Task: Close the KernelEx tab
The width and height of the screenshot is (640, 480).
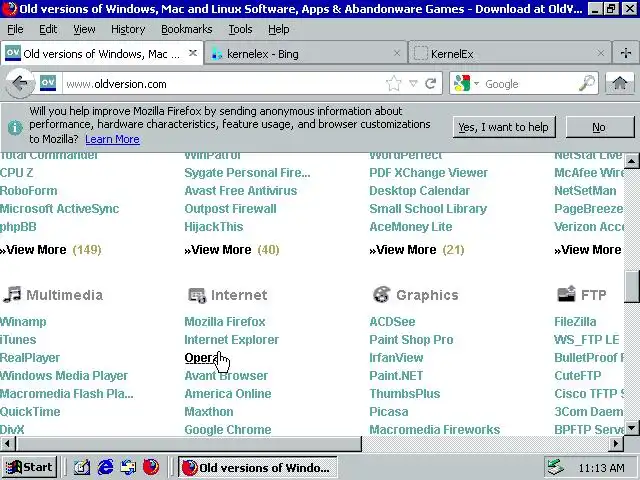Action: click(x=600, y=53)
